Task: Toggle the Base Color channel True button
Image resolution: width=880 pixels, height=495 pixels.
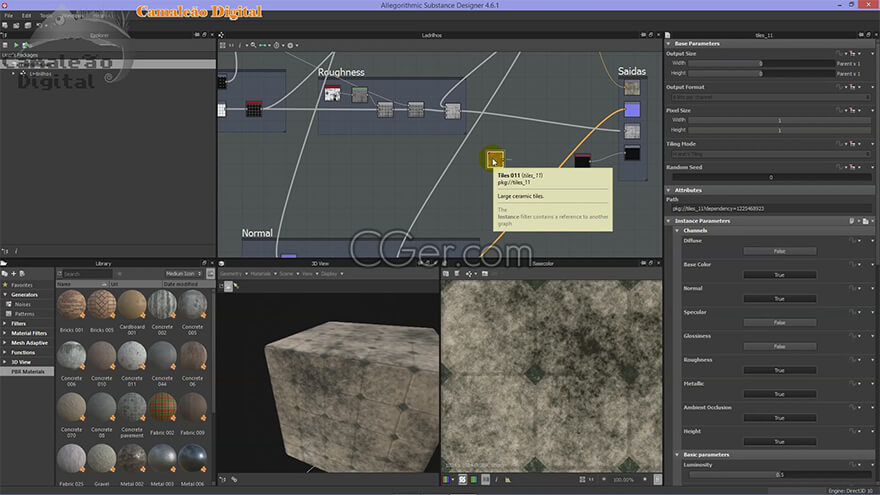Action: tap(780, 275)
